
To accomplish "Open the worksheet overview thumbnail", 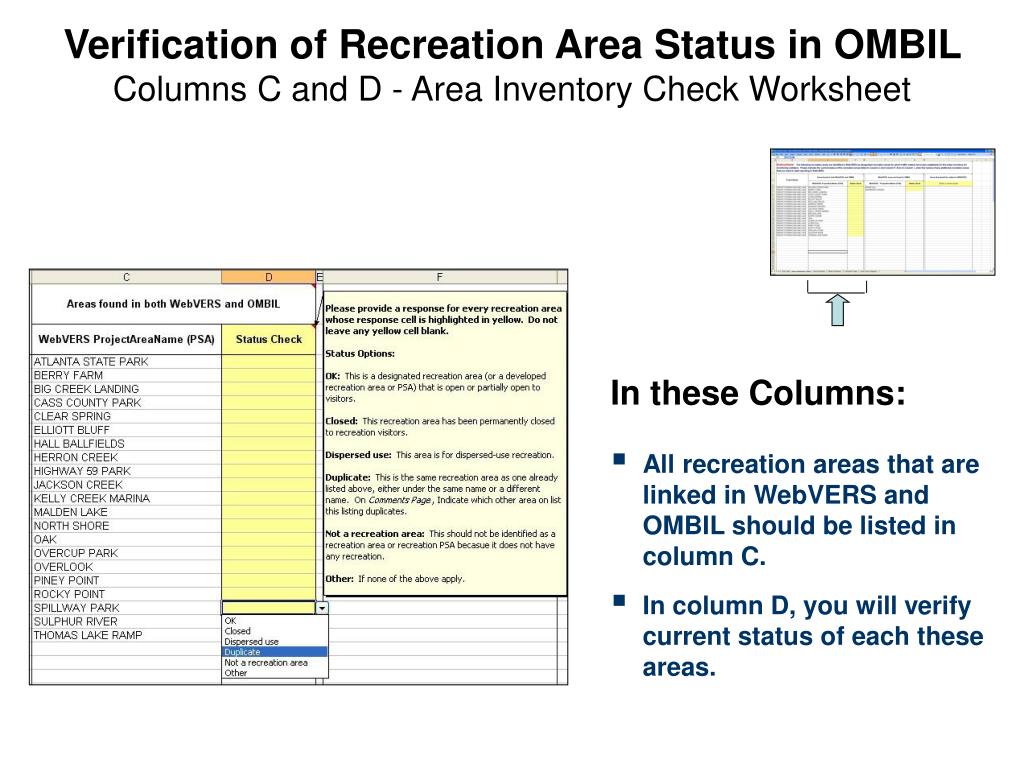I will click(x=882, y=212).
